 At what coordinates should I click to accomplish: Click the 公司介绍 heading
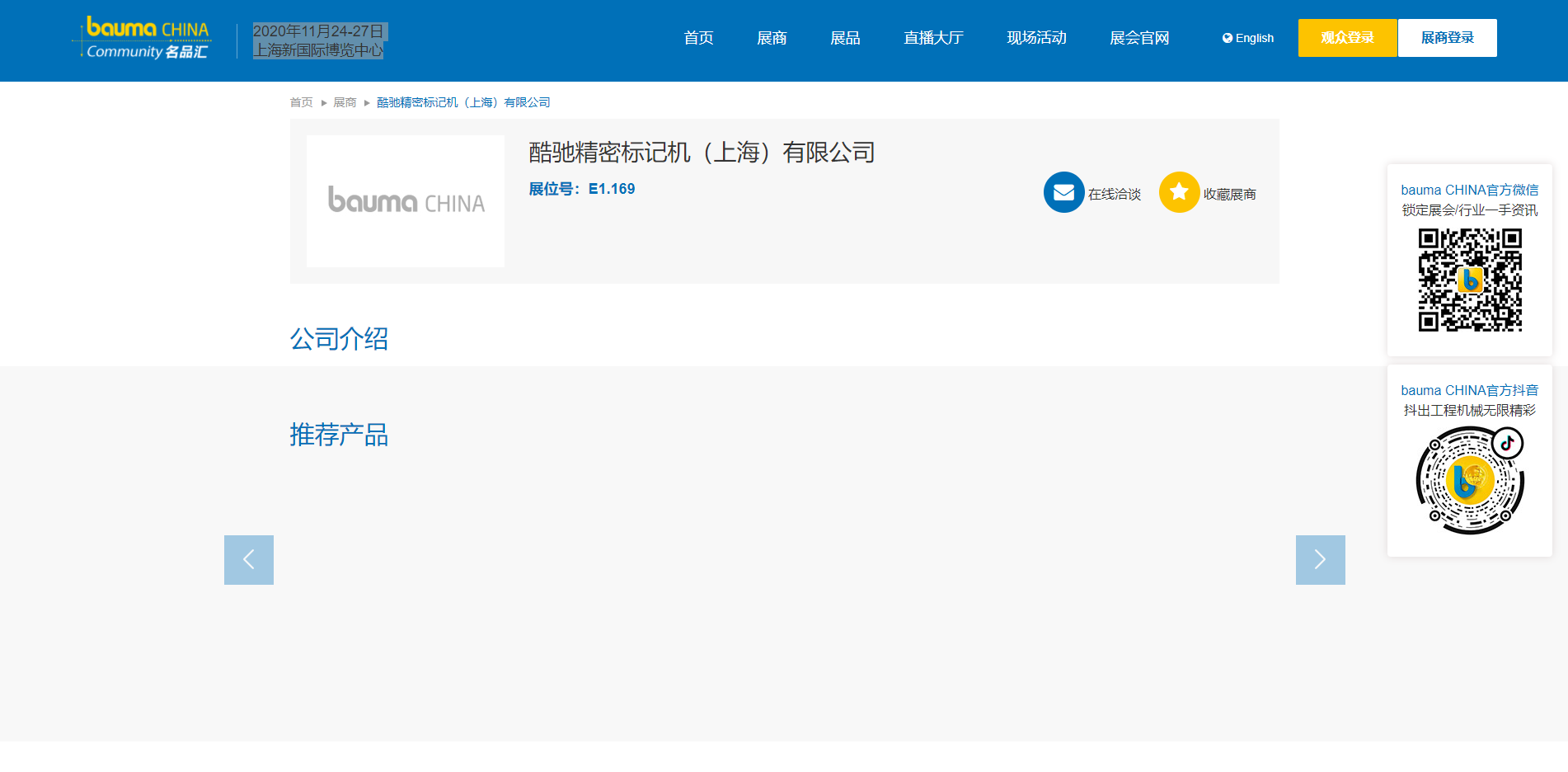[339, 339]
